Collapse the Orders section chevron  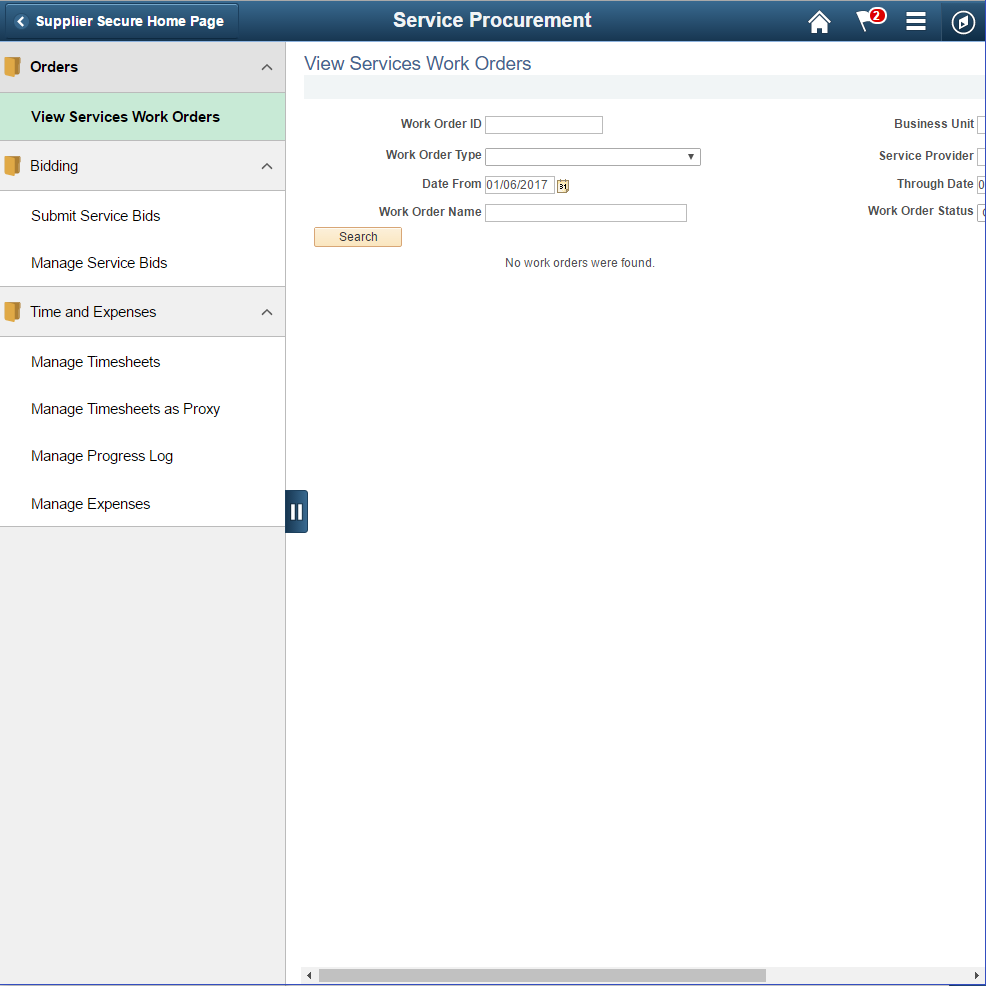click(267, 67)
